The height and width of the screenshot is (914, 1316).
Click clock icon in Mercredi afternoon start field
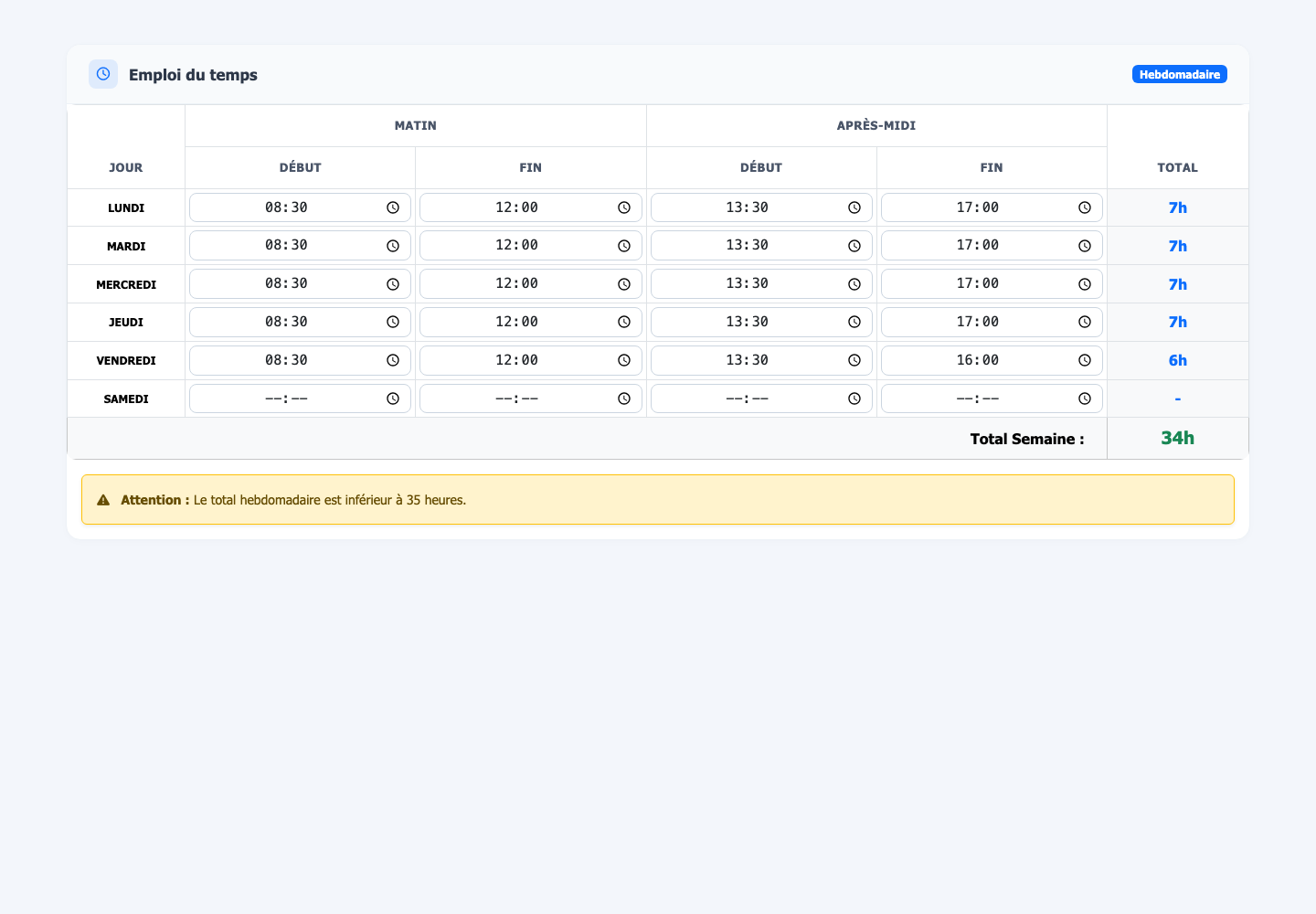(x=854, y=284)
